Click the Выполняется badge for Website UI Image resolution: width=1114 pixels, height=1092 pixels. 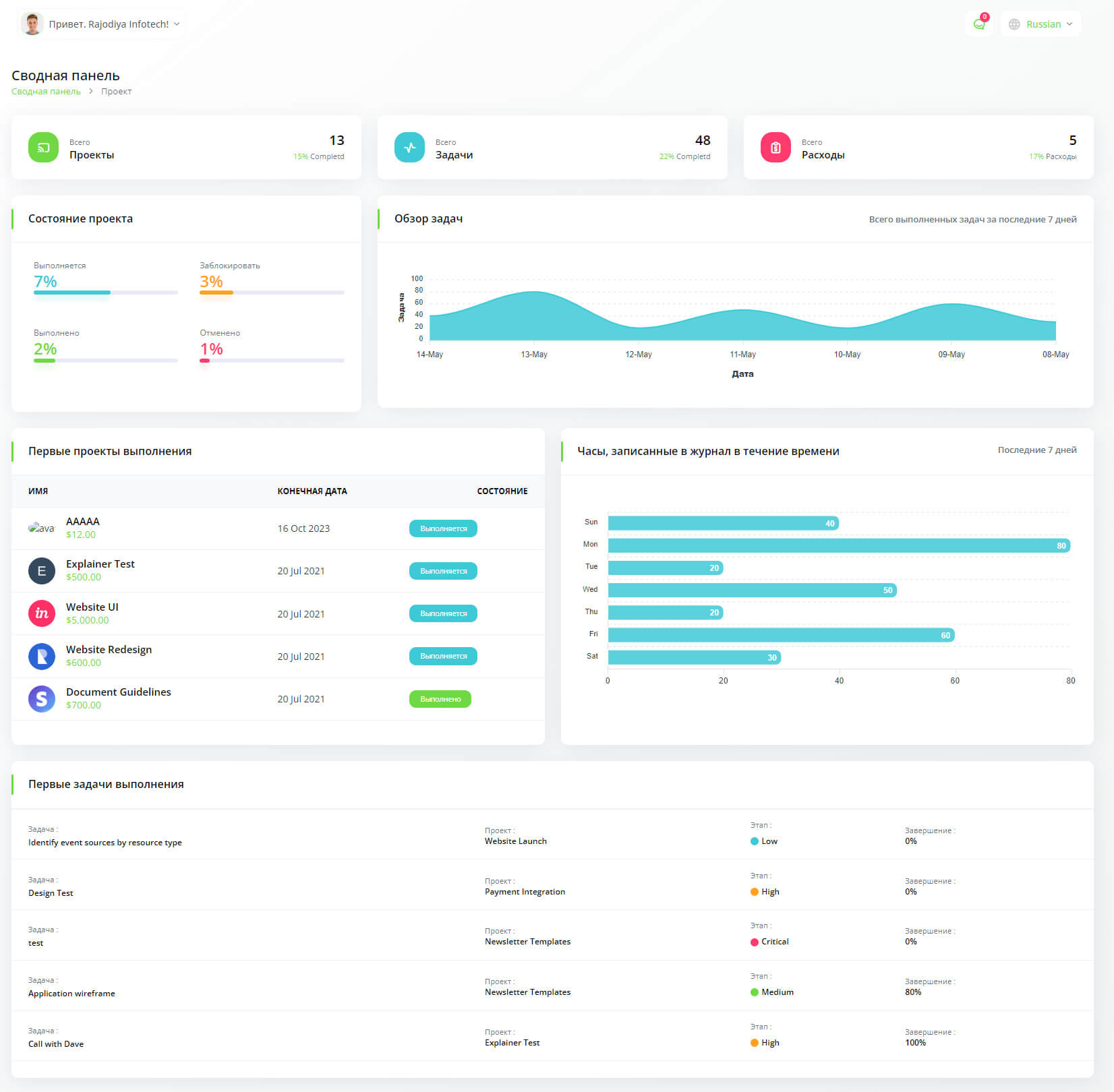coord(443,613)
